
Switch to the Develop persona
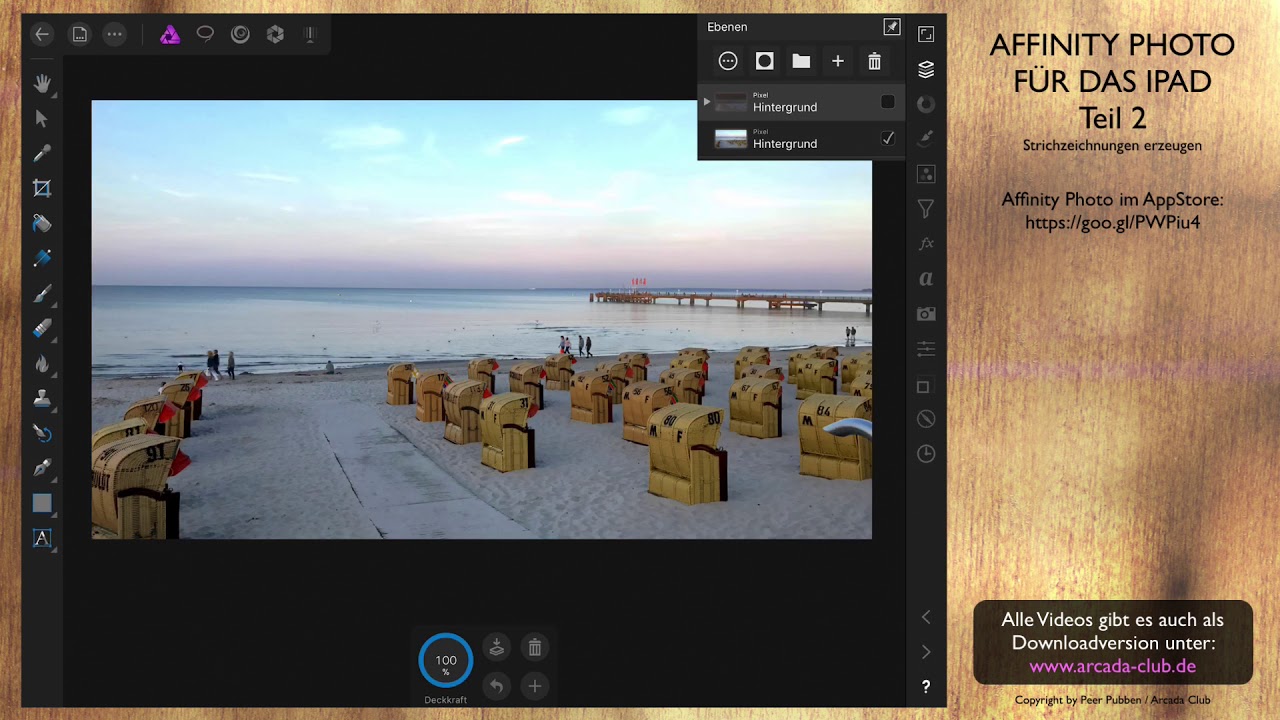coord(275,34)
